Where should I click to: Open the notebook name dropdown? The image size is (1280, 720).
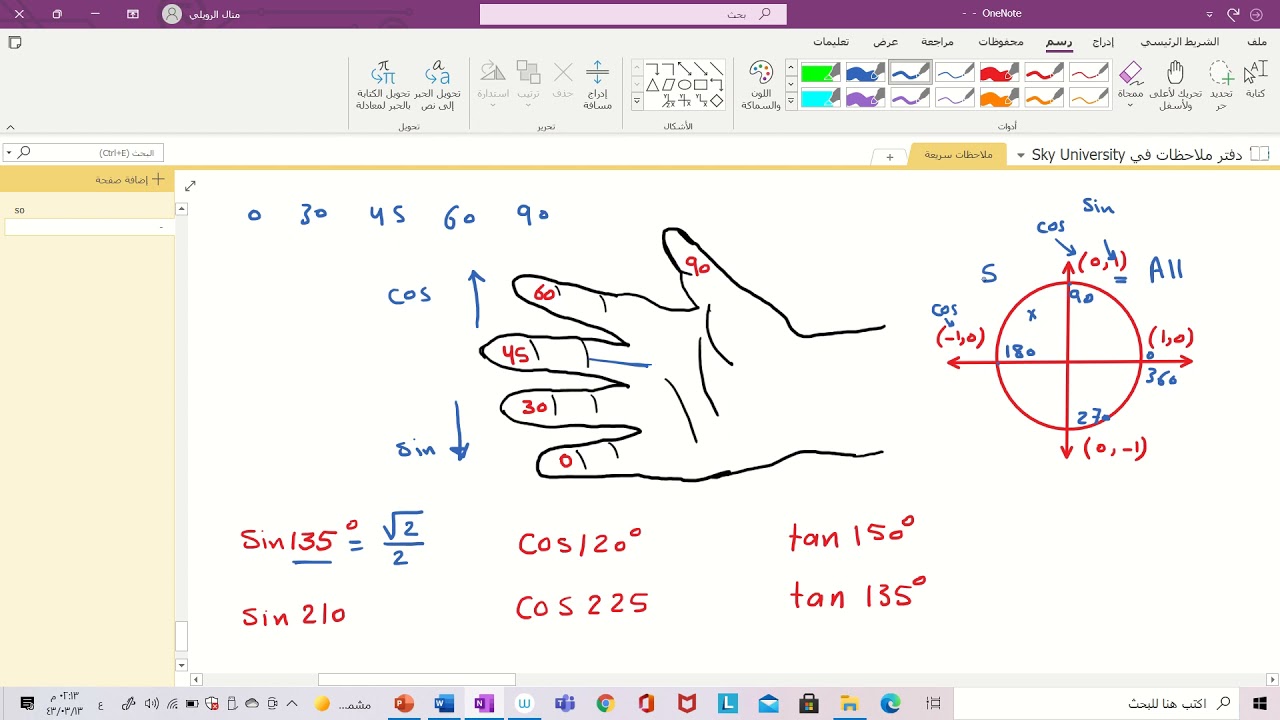pyautogui.click(x=1020, y=155)
